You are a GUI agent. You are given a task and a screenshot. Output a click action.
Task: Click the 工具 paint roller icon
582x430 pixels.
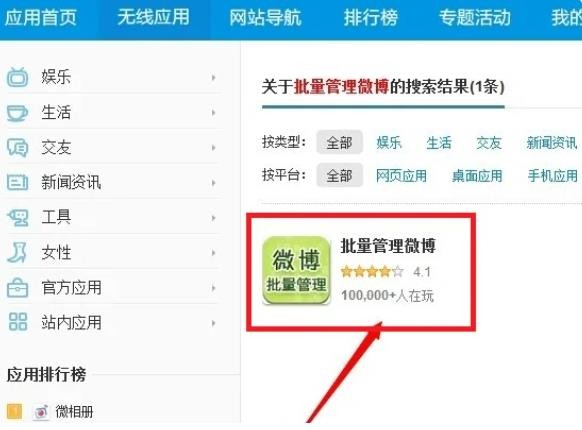(x=17, y=218)
